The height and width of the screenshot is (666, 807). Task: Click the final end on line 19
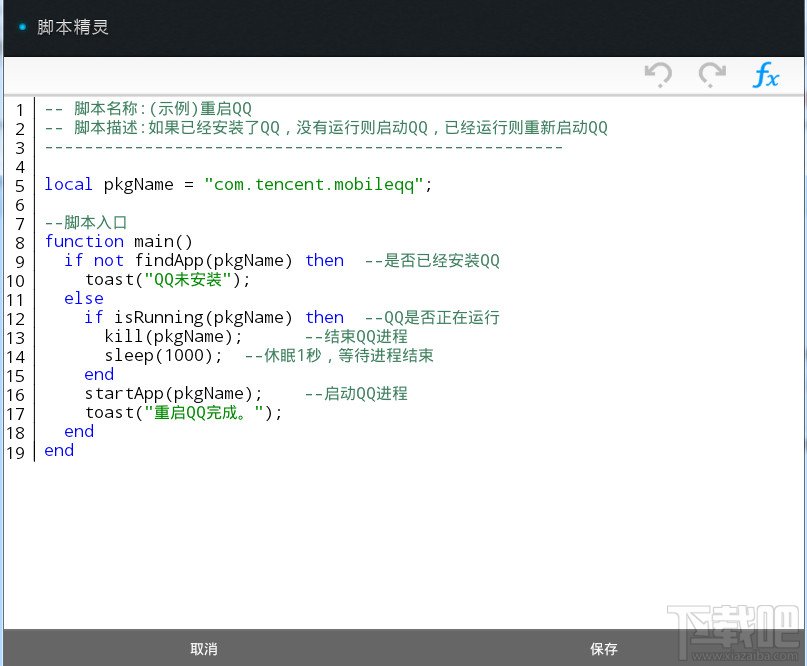(59, 451)
